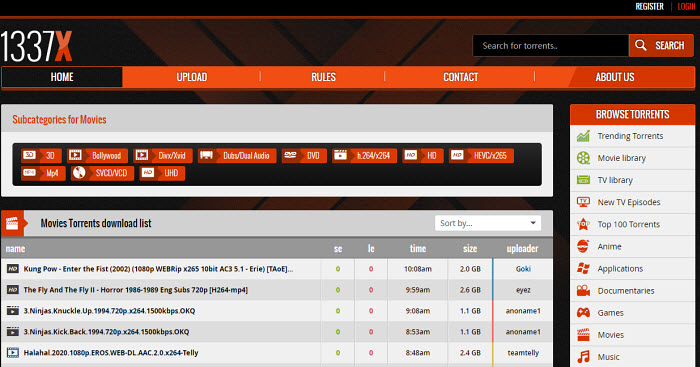Click the Top 100 Torrents star icon
The height and width of the screenshot is (367, 700).
pos(583,224)
